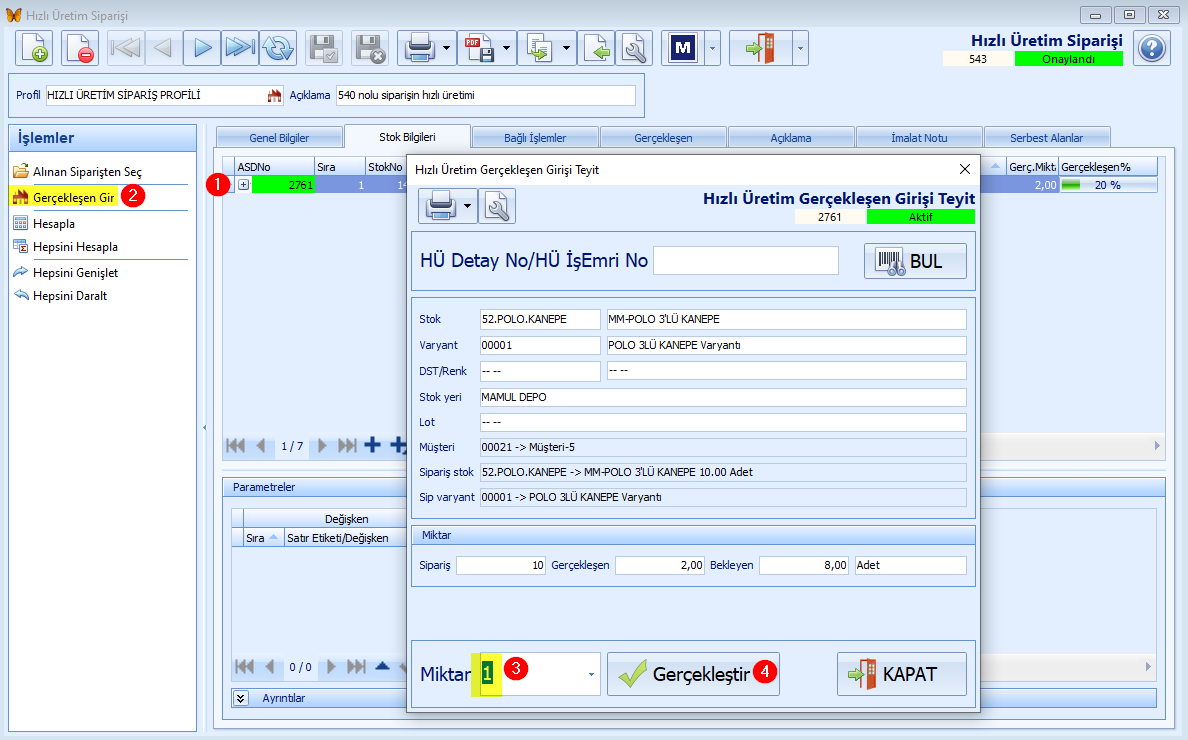Click the Gerçekleşen% 20 % progress bar cell
Image resolution: width=1188 pixels, height=740 pixels.
pyautogui.click(x=1108, y=185)
